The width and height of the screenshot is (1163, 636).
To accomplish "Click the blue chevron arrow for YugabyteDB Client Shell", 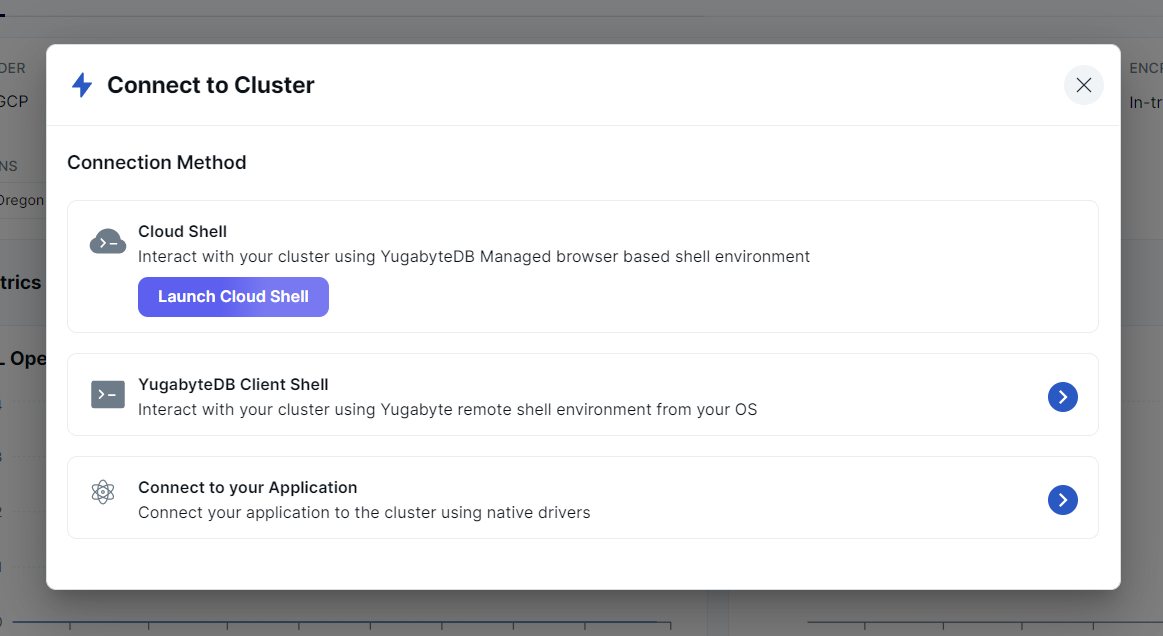I will (x=1062, y=397).
